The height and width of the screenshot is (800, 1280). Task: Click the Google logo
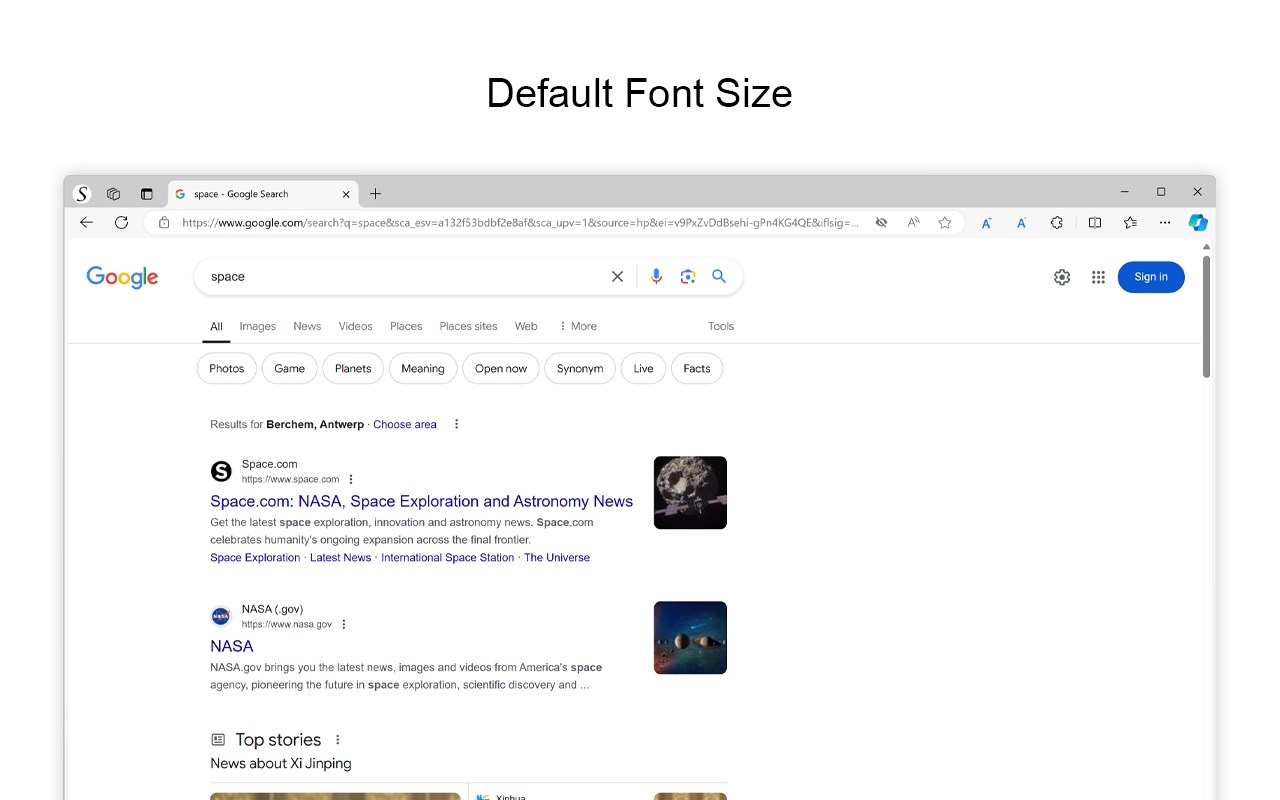[x=122, y=277]
